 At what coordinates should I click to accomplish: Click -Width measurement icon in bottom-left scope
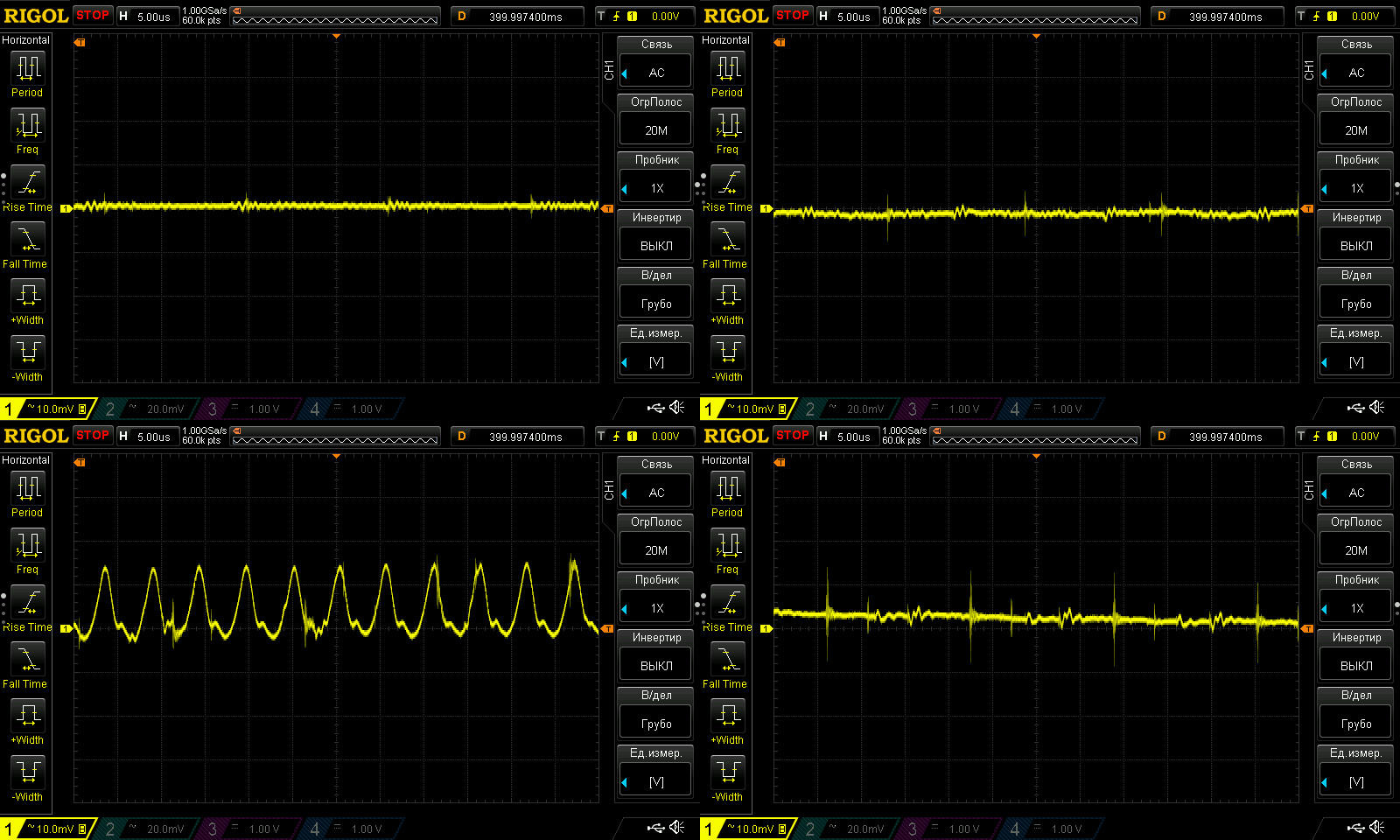point(28,772)
